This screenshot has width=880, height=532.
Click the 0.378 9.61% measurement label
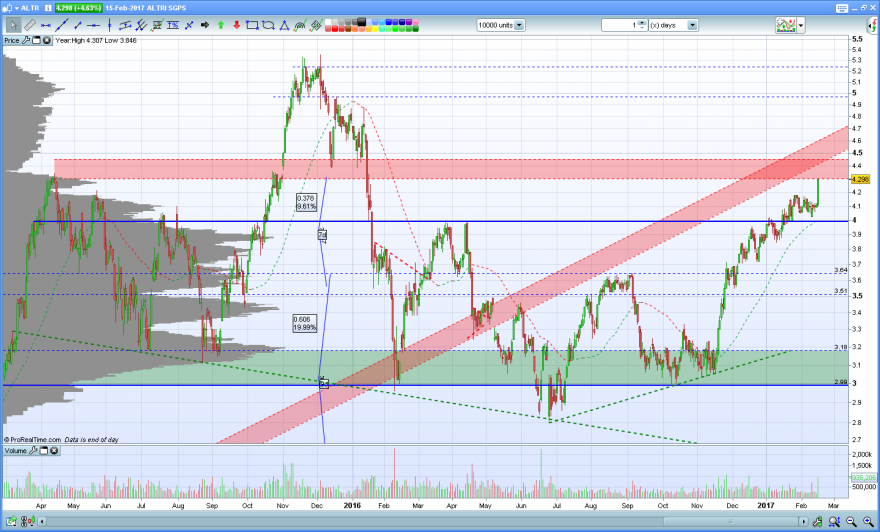(x=306, y=202)
